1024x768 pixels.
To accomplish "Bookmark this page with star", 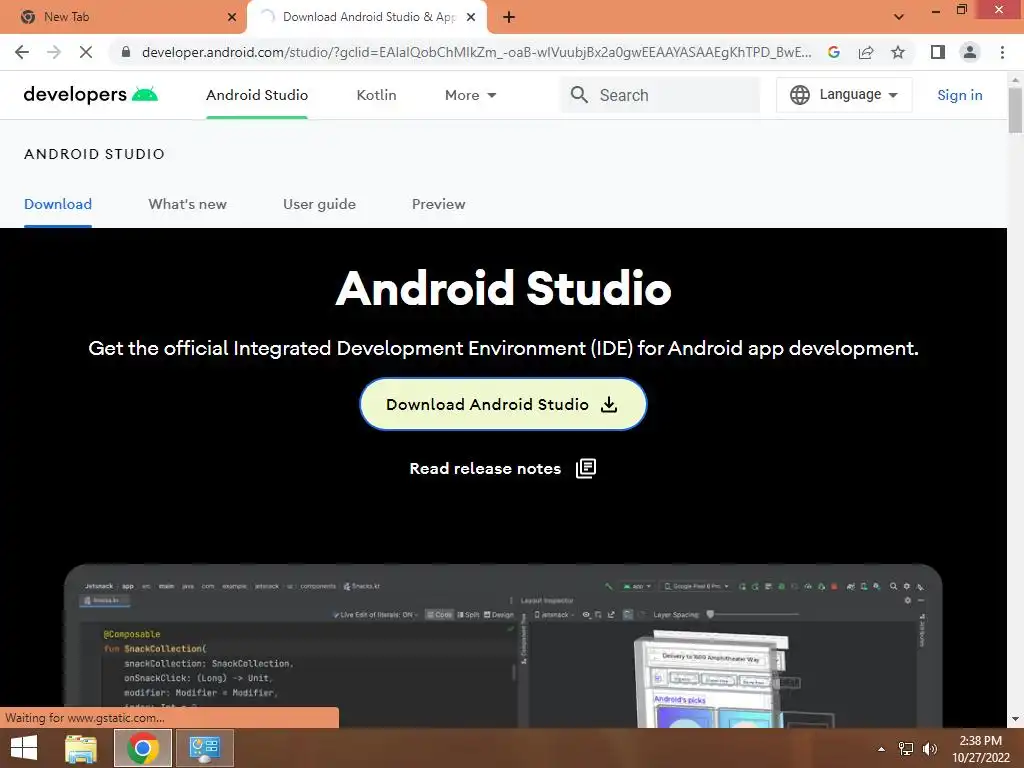I will (898, 52).
